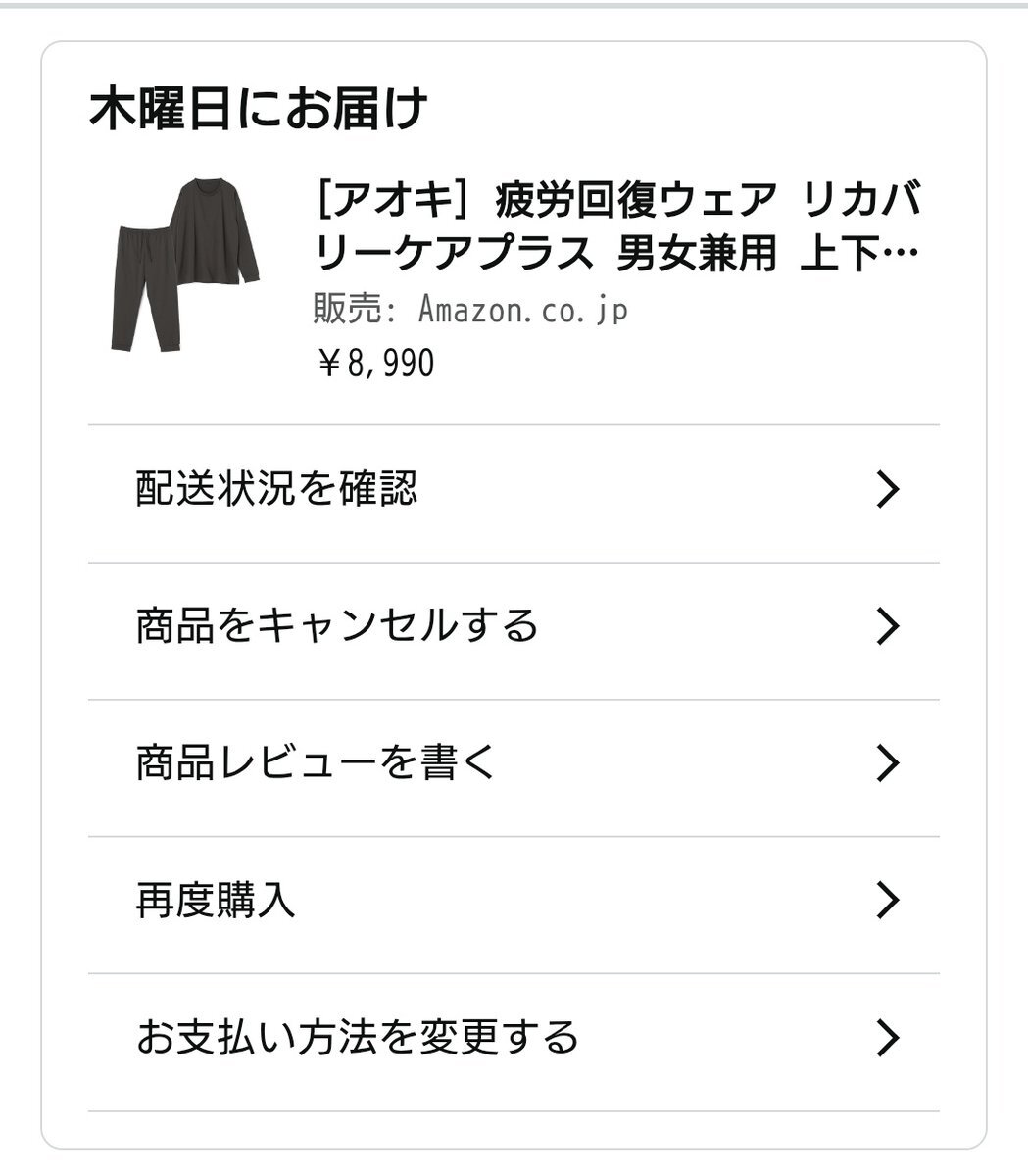Click the ￥8,990 price text
1028x1176 pixels.
tap(375, 364)
